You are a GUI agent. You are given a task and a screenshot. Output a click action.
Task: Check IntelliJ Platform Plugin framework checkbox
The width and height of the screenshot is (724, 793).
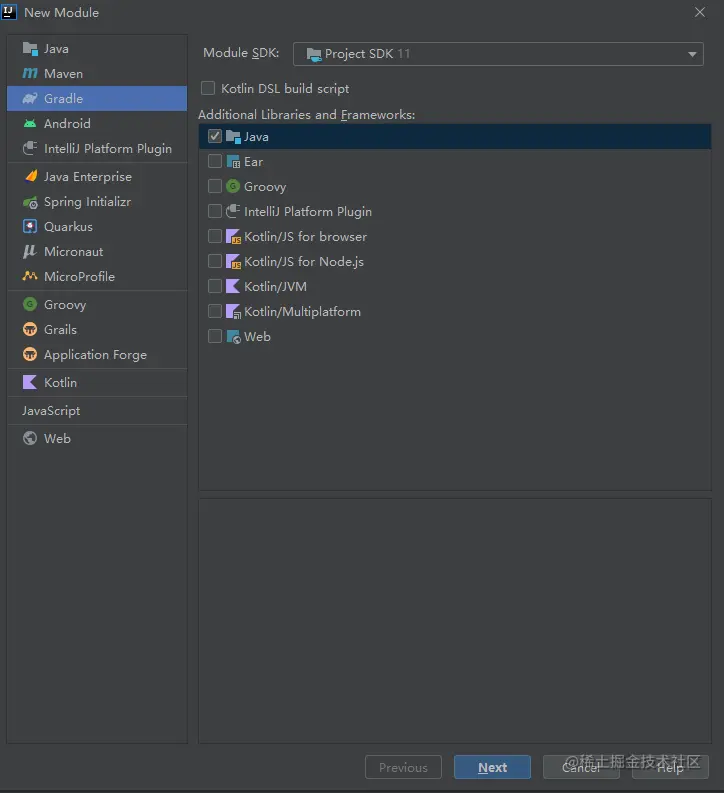pos(215,211)
